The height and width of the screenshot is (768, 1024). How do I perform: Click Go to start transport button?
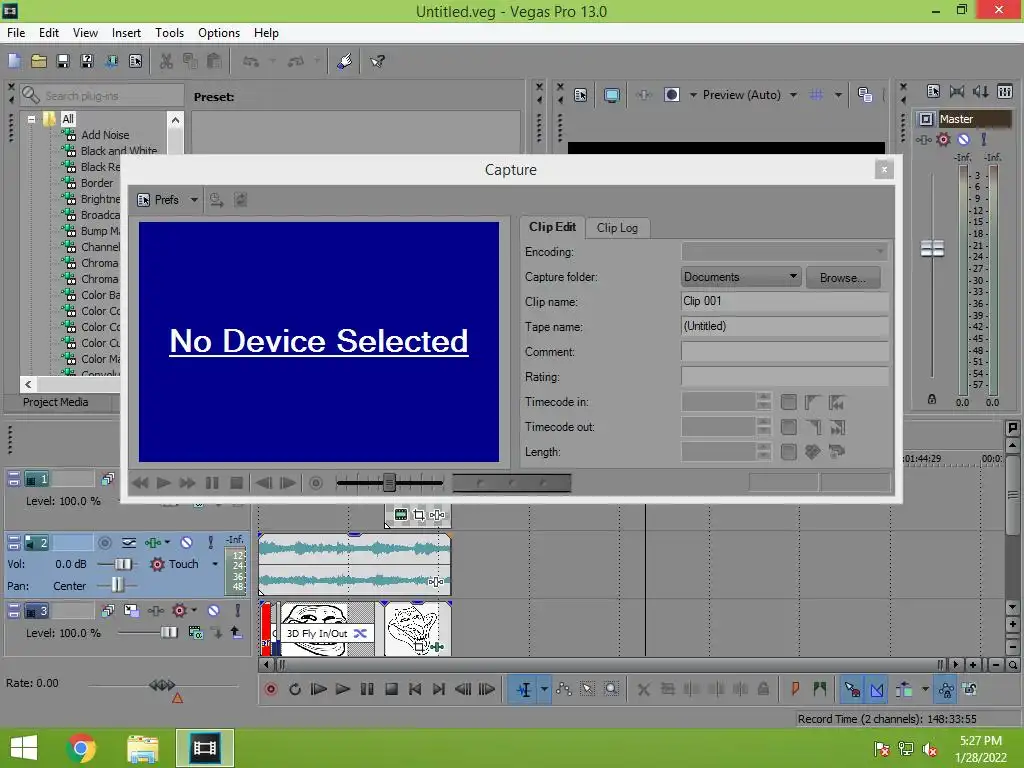point(415,689)
